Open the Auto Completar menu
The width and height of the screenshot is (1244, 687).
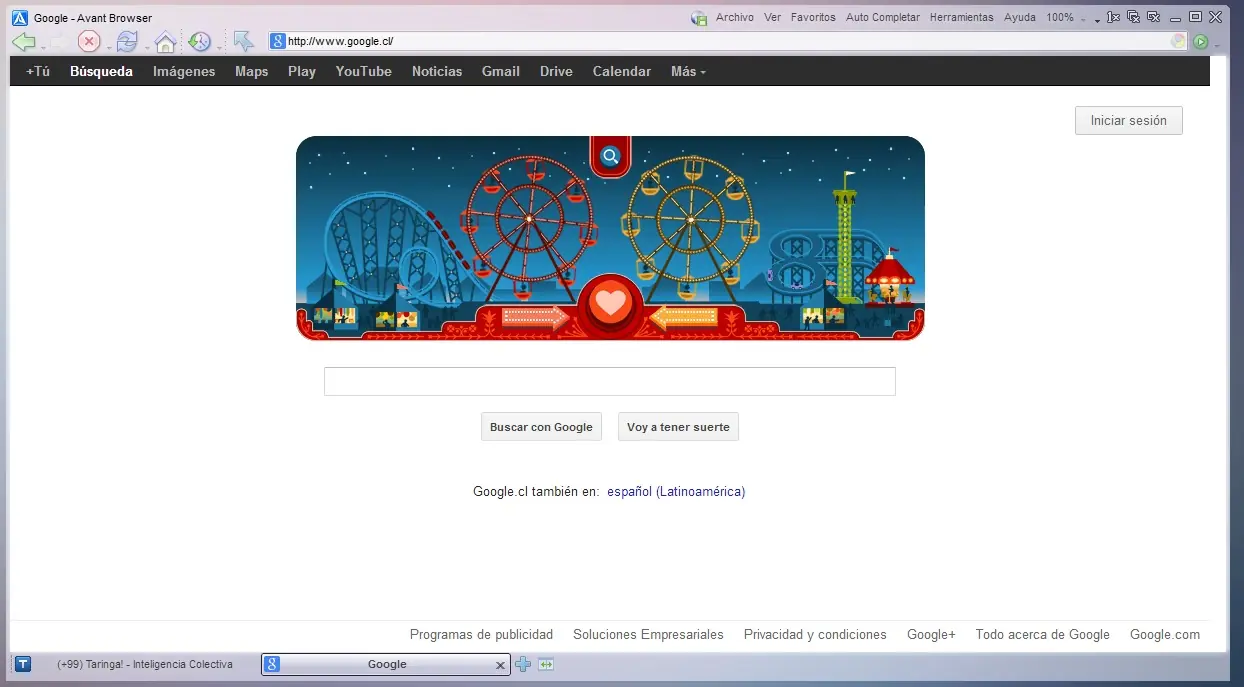pos(883,17)
